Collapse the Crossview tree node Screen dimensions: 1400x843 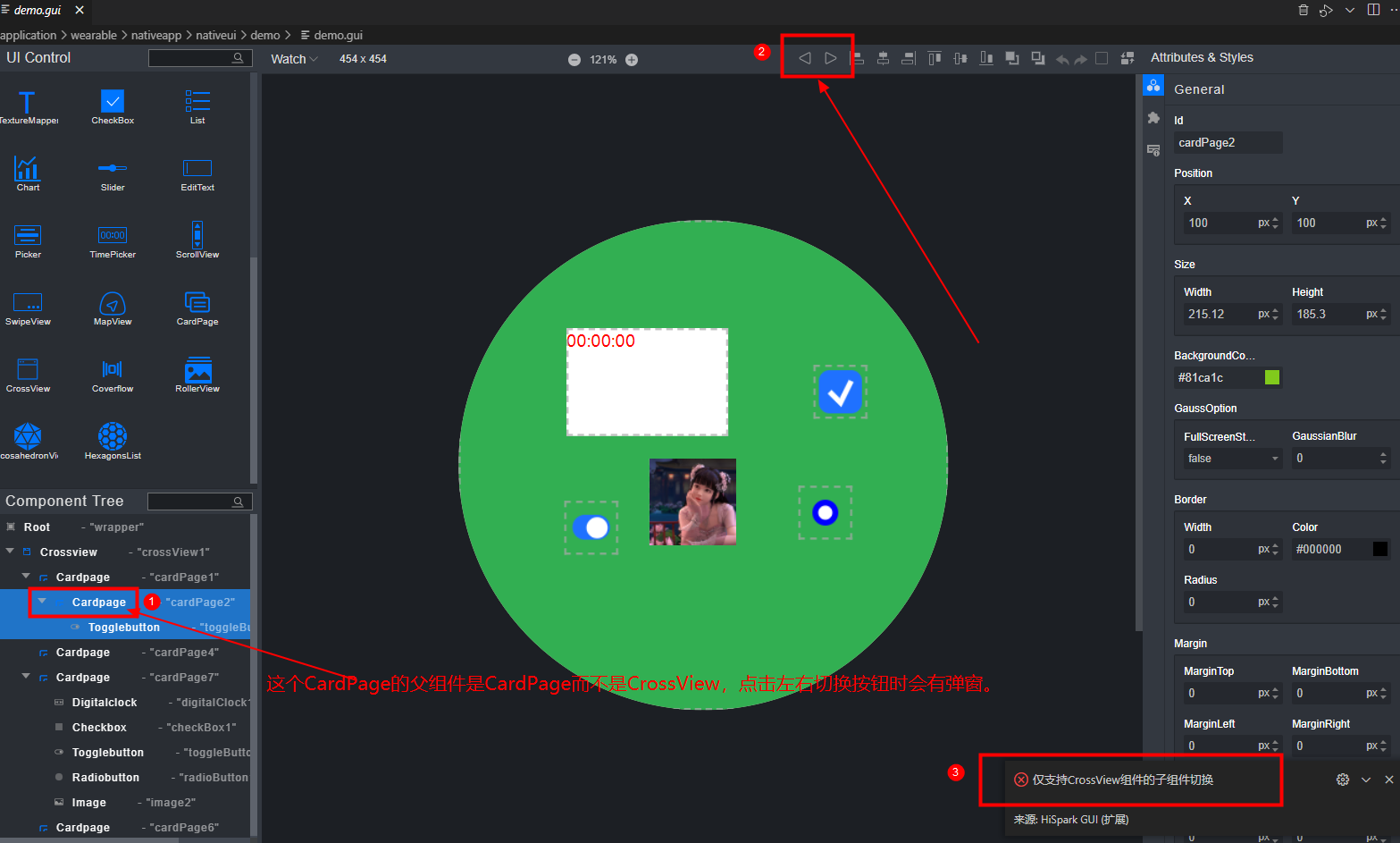[x=10, y=552]
